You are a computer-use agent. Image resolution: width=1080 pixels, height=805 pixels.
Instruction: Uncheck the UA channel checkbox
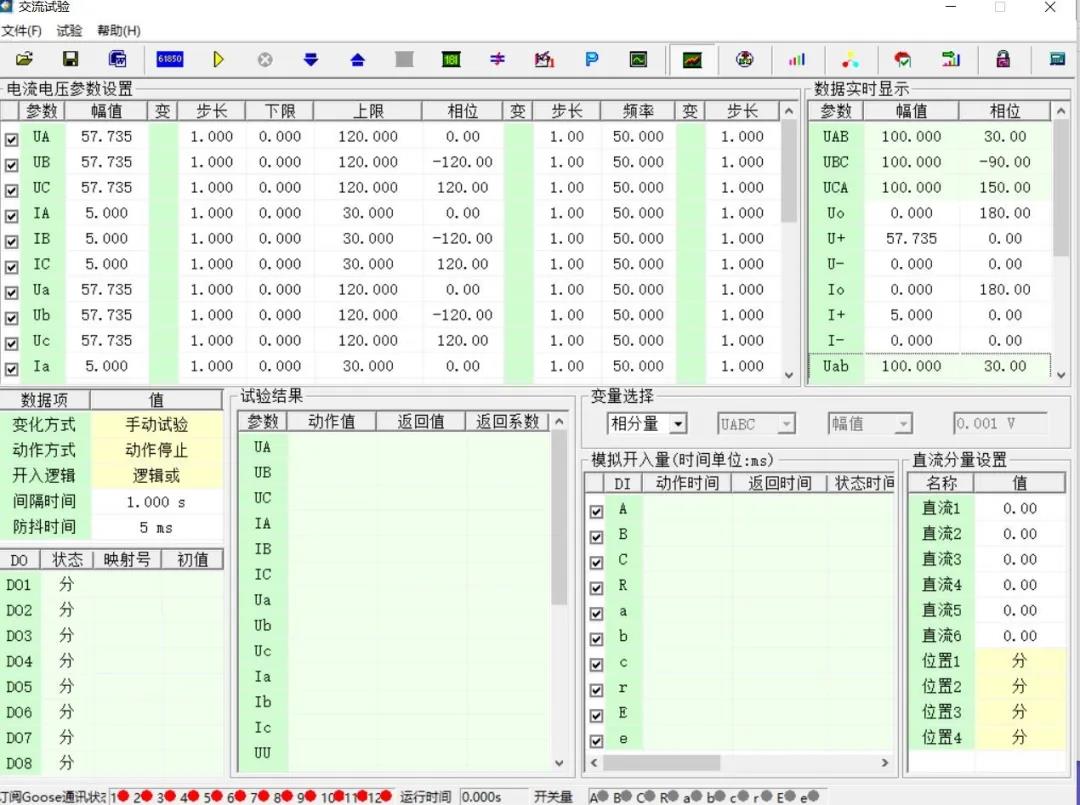click(12, 140)
